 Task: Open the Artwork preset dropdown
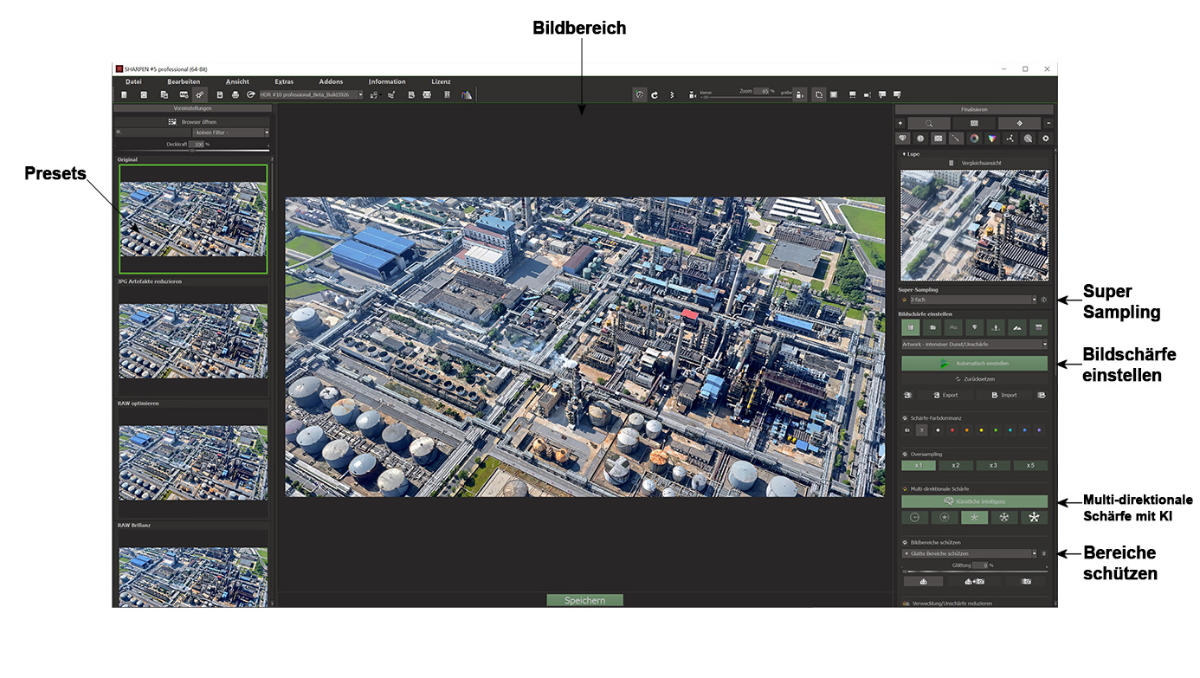[x=974, y=344]
